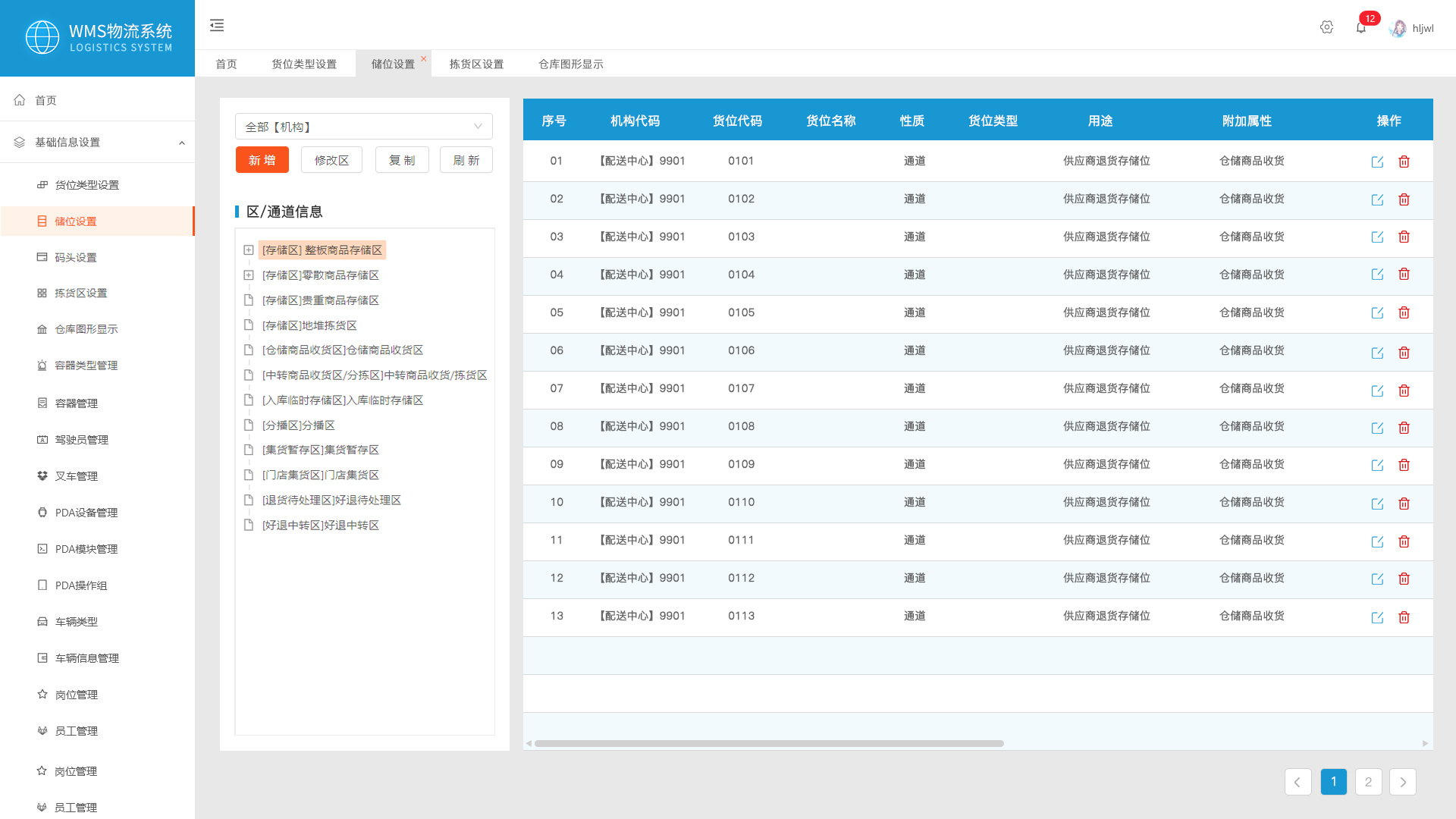Expand the 整板商品存储区 tree node

tap(249, 249)
